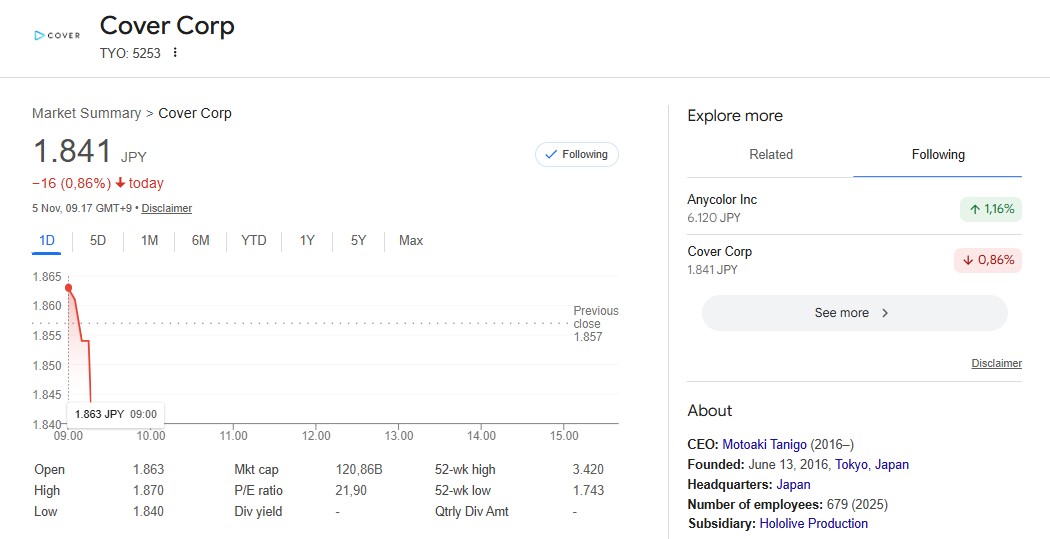This screenshot has width=1050, height=539.
Task: Click the 1.863 JPY chart tooltip
Action: pos(115,414)
